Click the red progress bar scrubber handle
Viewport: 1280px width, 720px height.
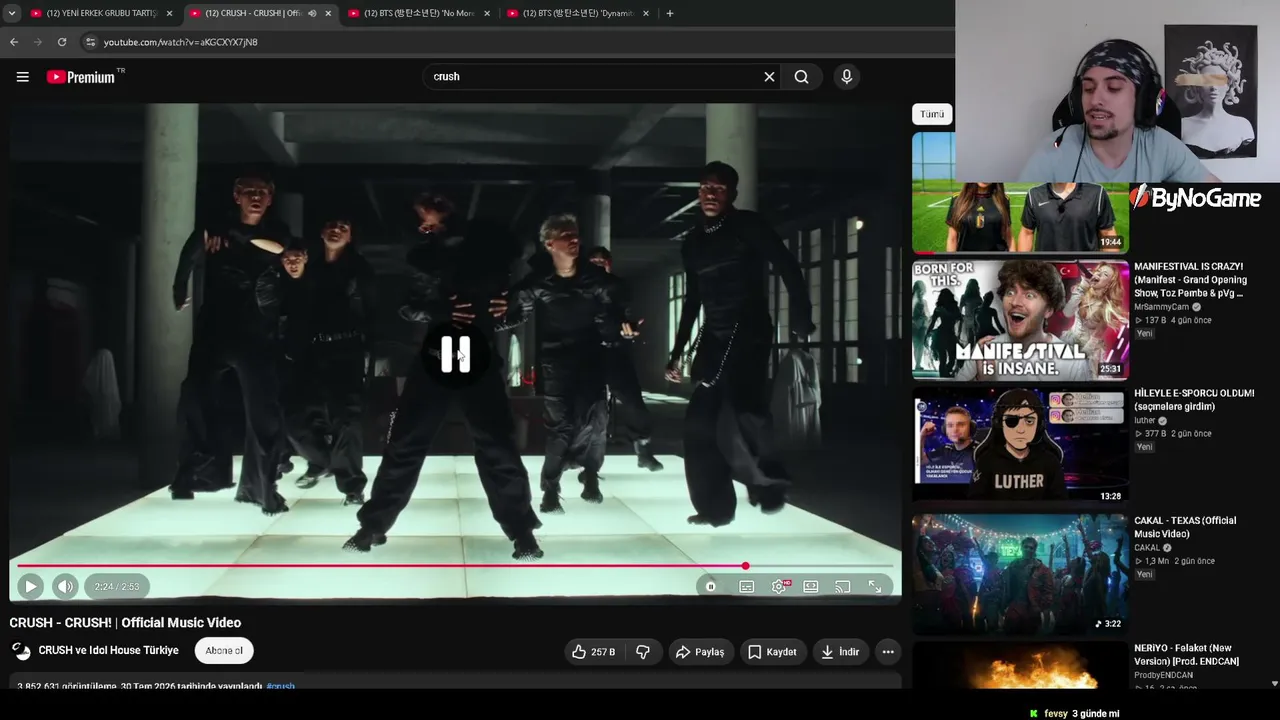745,566
